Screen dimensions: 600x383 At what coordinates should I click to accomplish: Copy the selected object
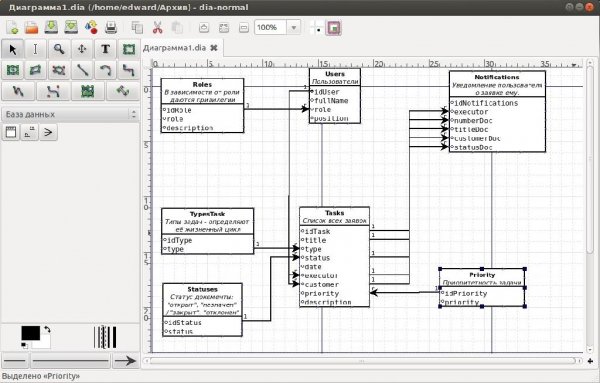pyautogui.click(x=137, y=28)
